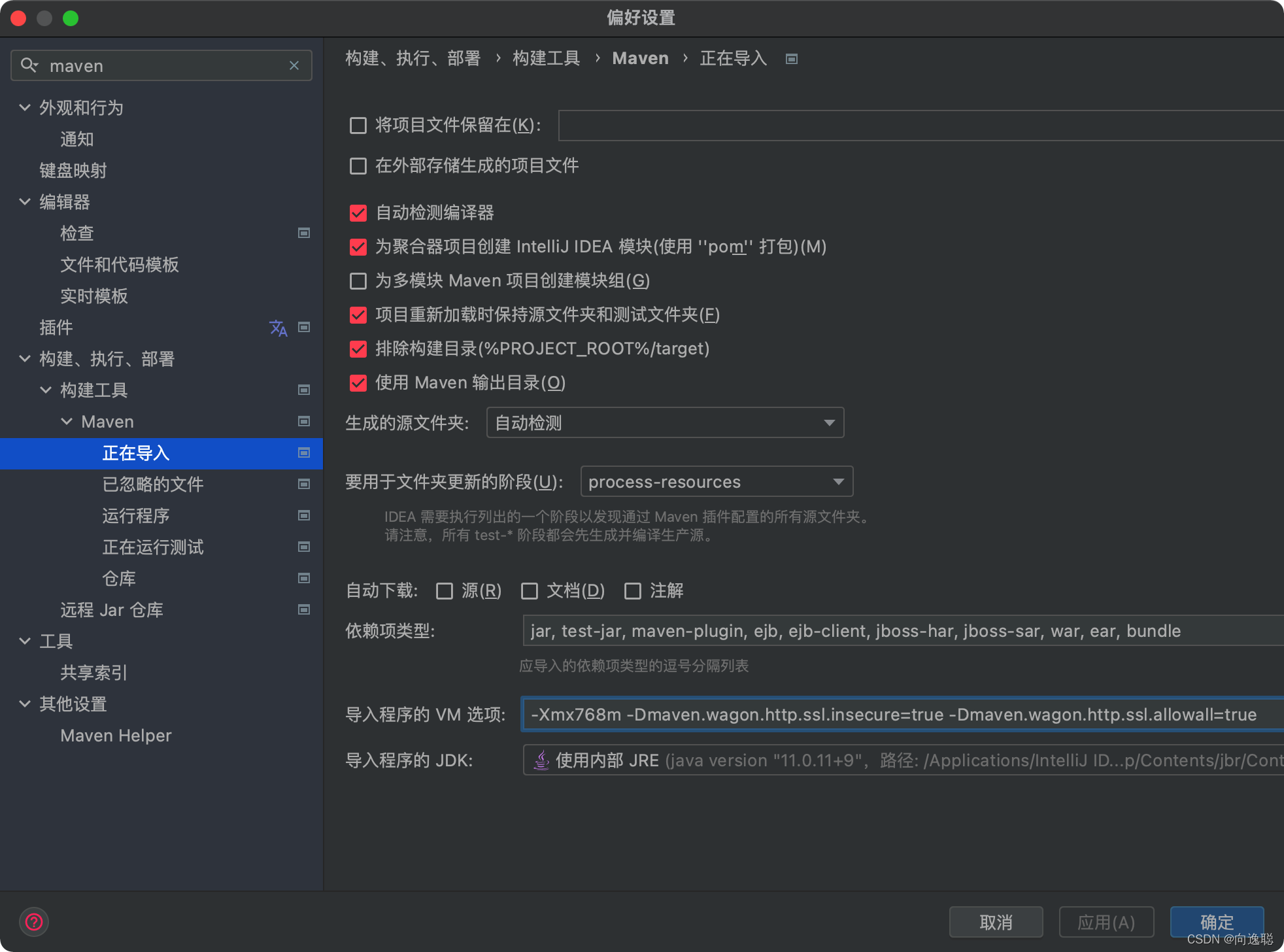Screen dimensions: 1284x952
Task: Uncheck 自动检测编译器
Action: [358, 212]
